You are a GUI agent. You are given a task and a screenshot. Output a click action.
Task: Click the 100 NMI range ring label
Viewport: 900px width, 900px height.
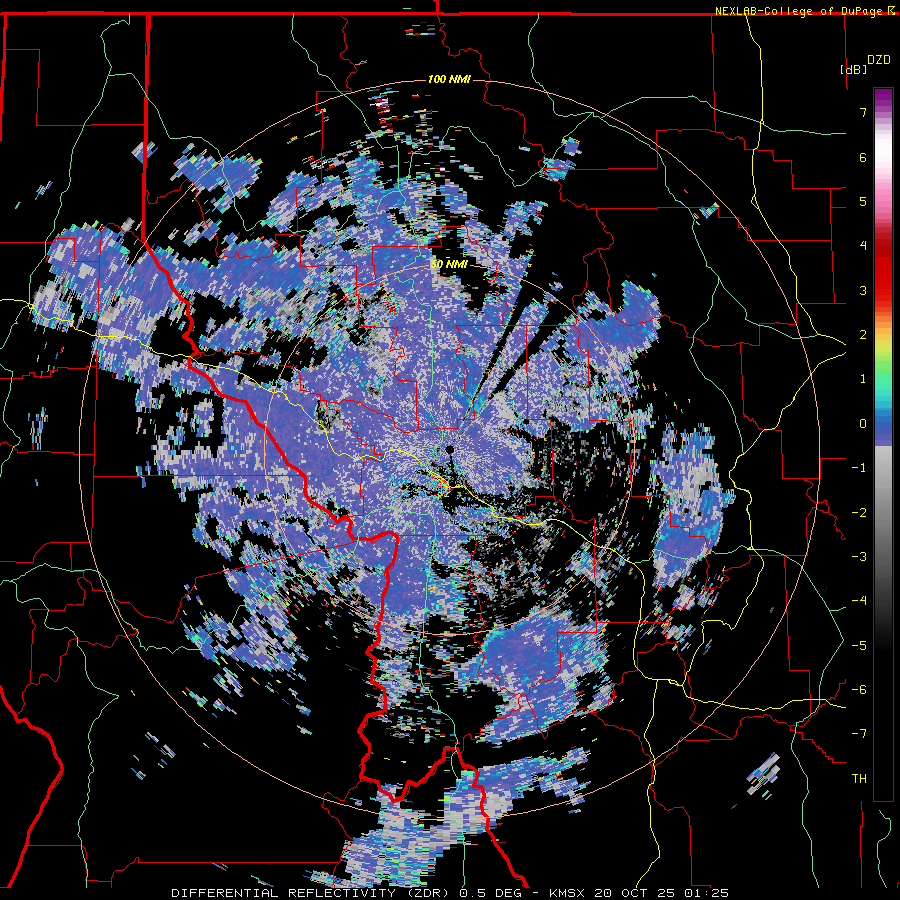coord(449,79)
